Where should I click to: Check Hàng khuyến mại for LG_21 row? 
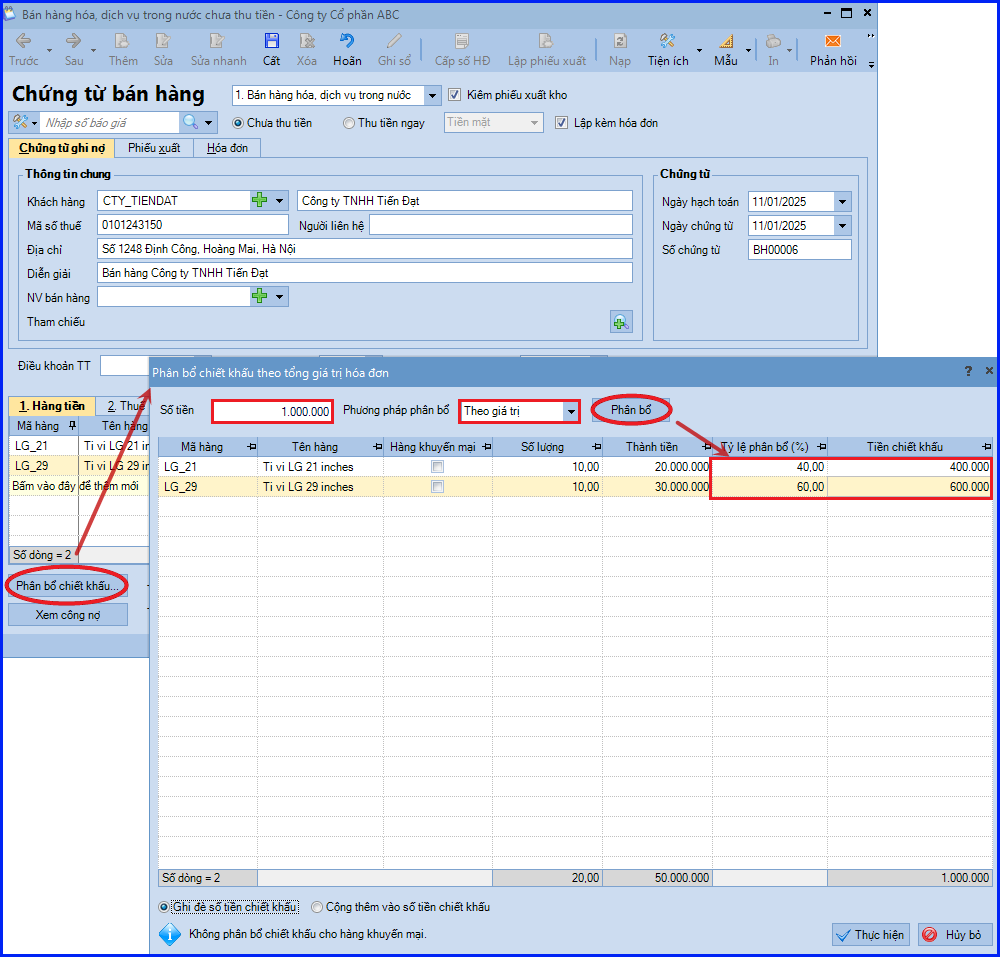pos(438,467)
